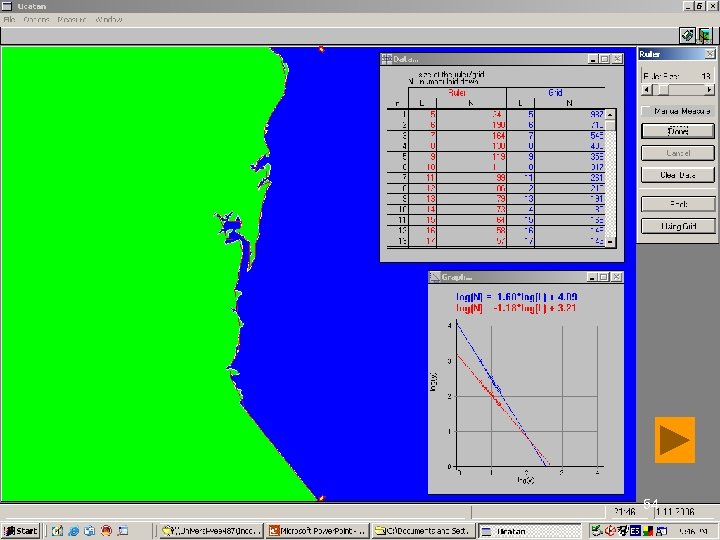
Task: Switch to Microsoft PowerPoint taskbar button
Action: coord(318,531)
